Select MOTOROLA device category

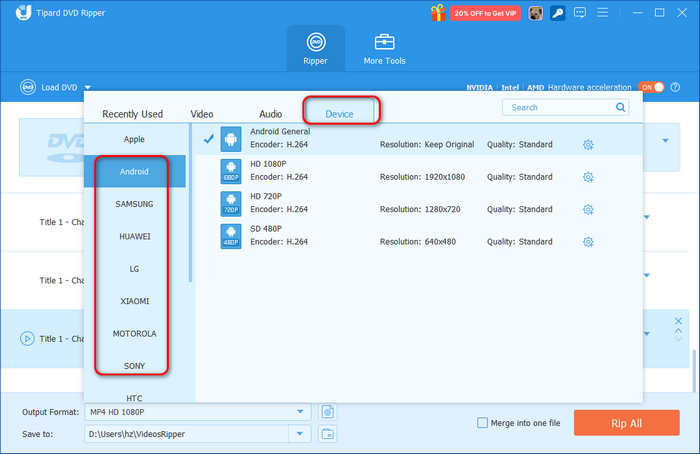134,333
